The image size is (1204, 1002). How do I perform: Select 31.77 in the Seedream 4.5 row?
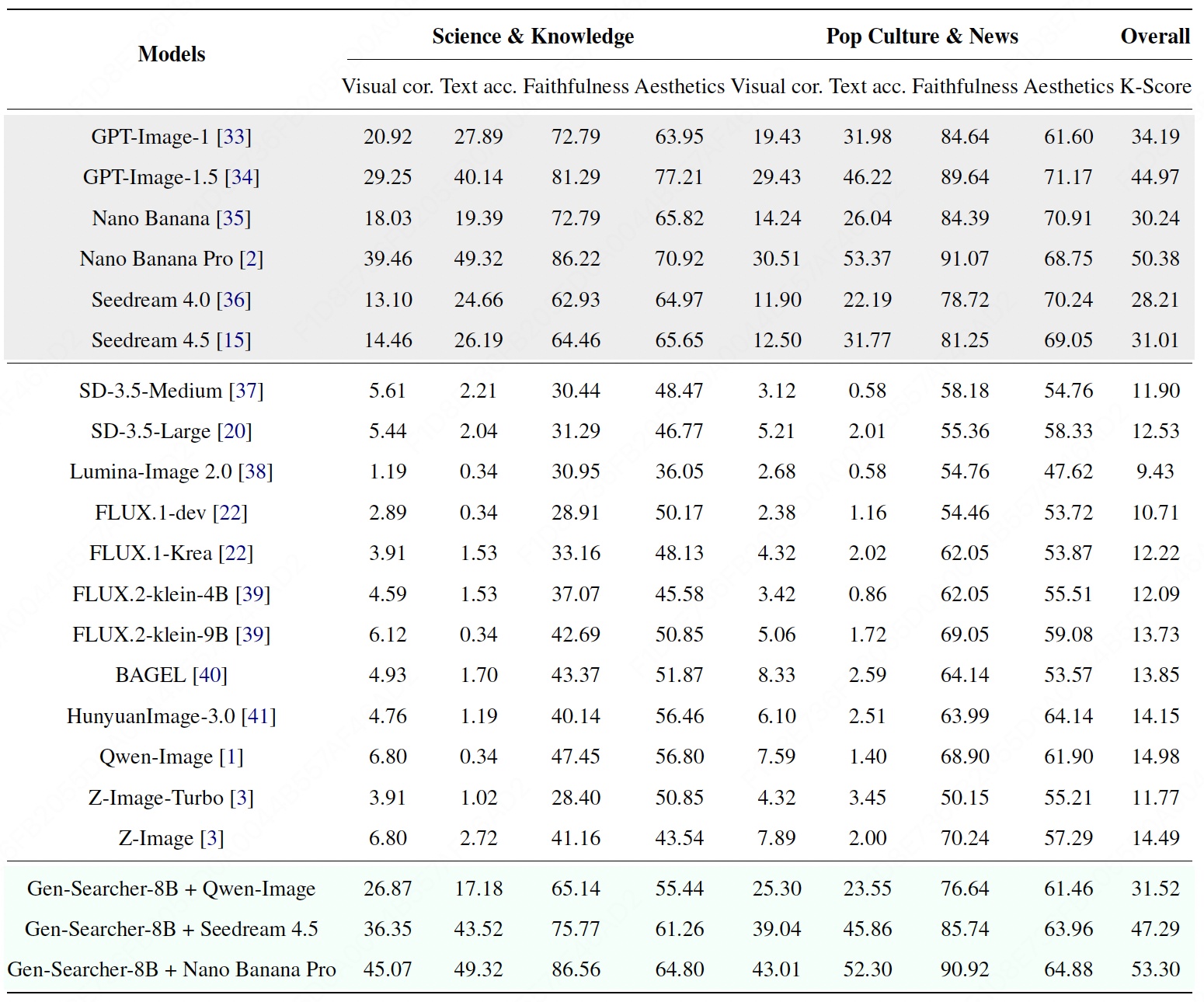tap(867, 340)
